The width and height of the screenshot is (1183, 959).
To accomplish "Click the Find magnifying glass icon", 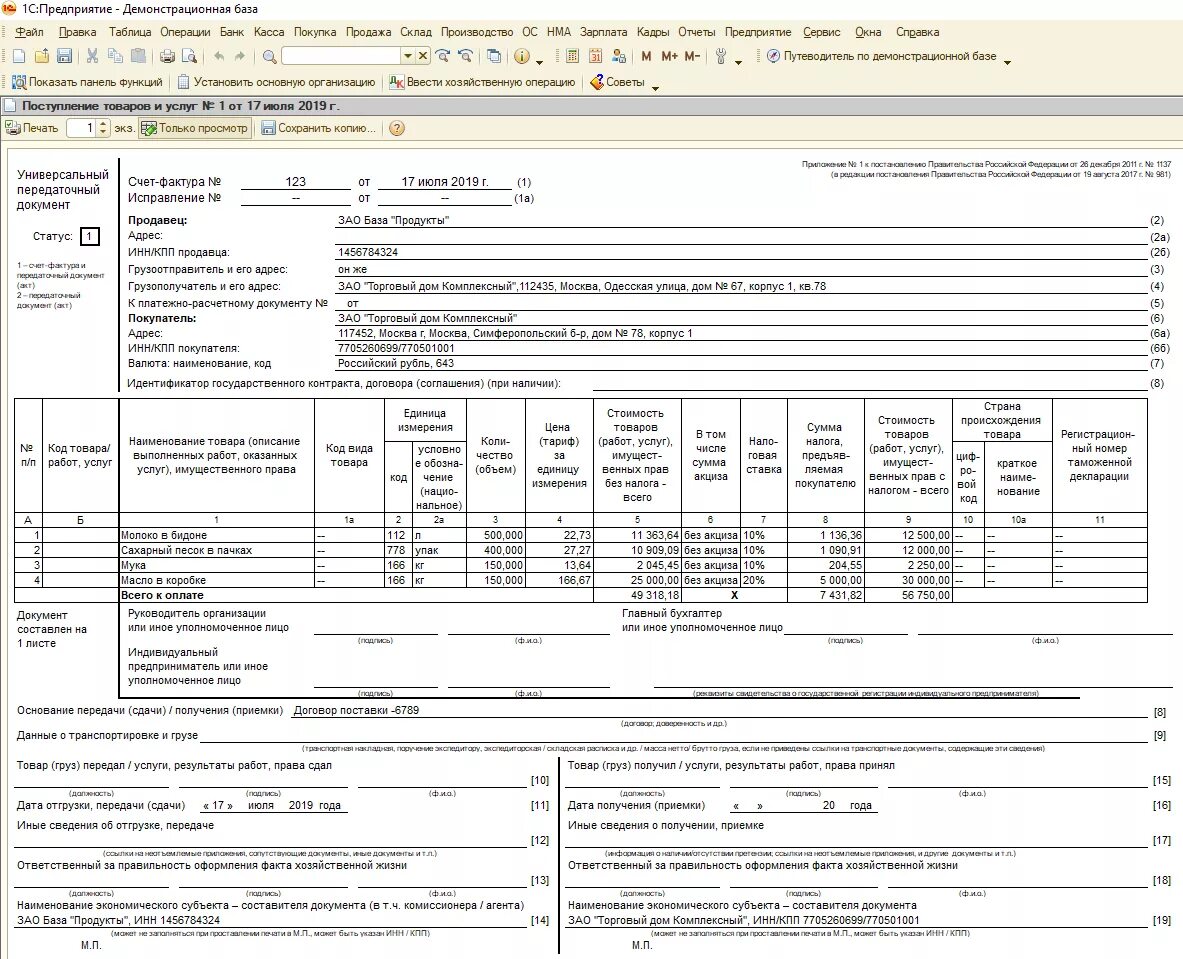I will click(x=269, y=56).
